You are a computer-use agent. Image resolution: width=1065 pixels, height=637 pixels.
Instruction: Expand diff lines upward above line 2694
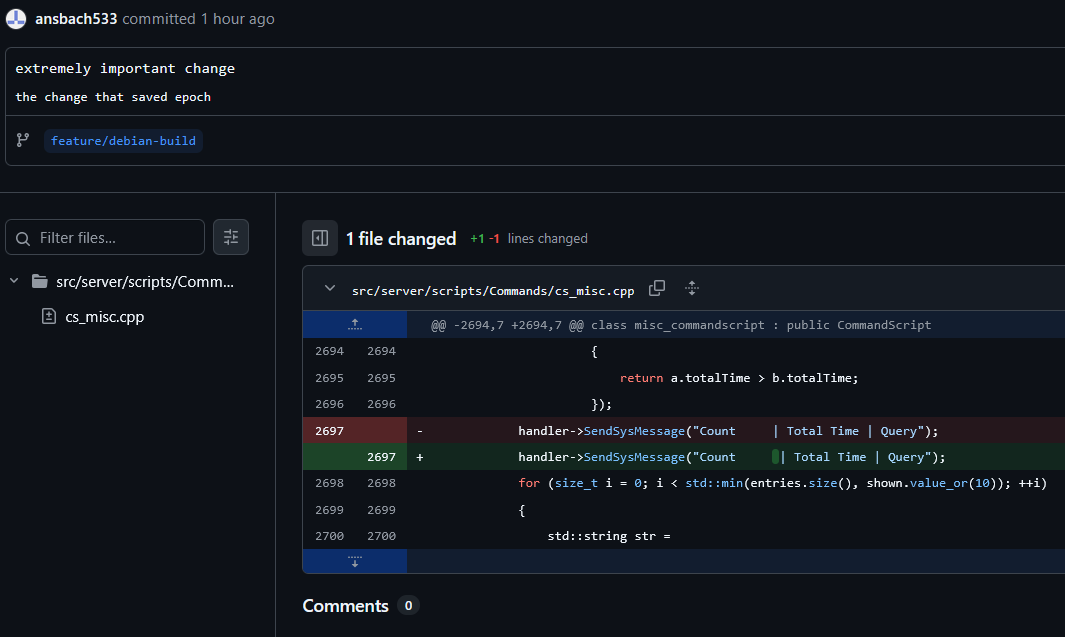click(355, 325)
